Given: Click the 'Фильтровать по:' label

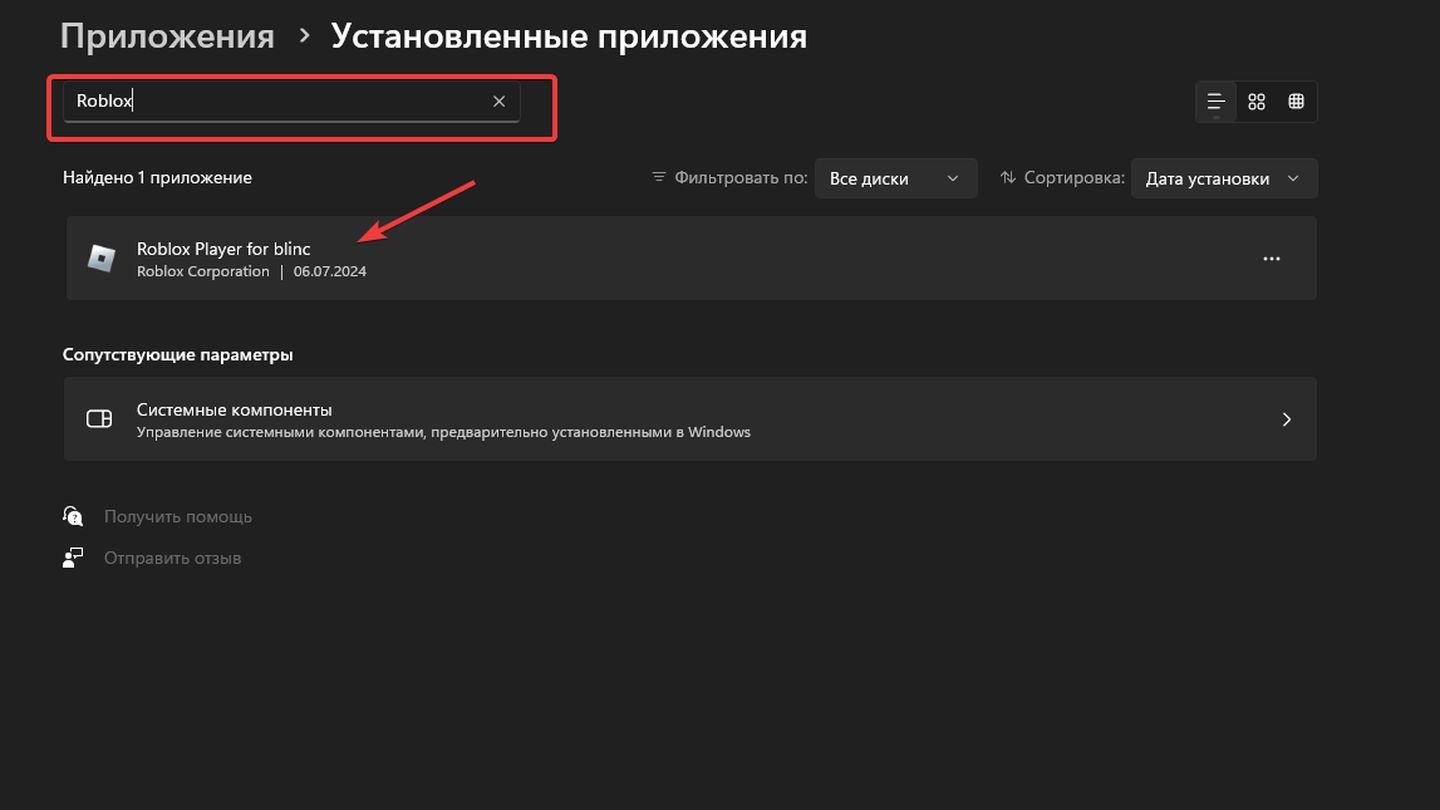Looking at the screenshot, I should pos(741,177).
